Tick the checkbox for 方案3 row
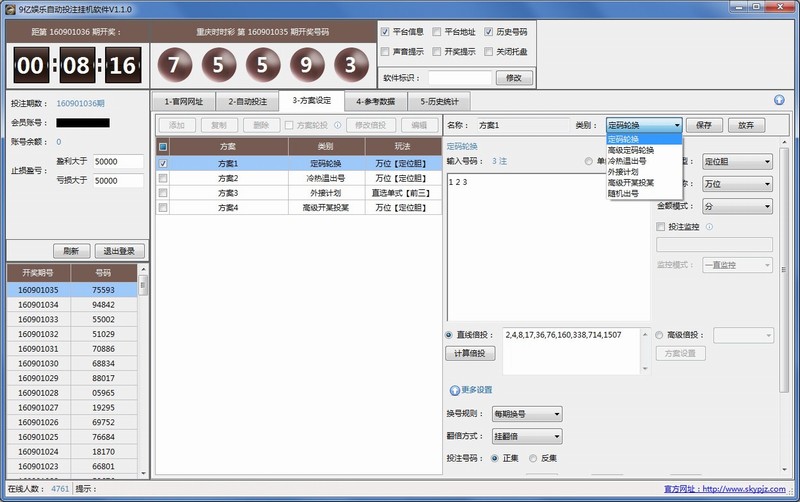The width and height of the screenshot is (800, 502). click(163, 192)
